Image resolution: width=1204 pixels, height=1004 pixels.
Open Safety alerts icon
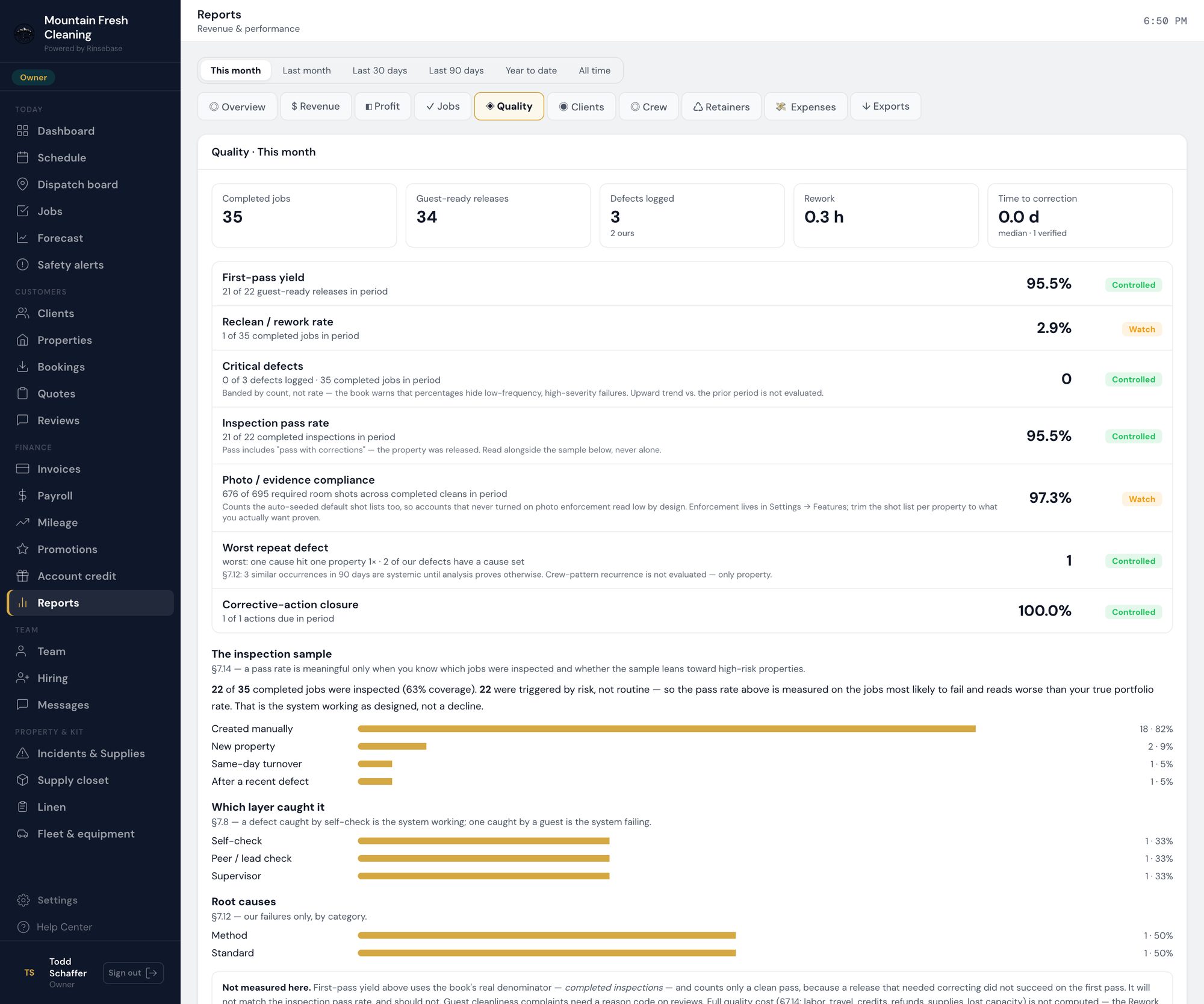tap(22, 264)
